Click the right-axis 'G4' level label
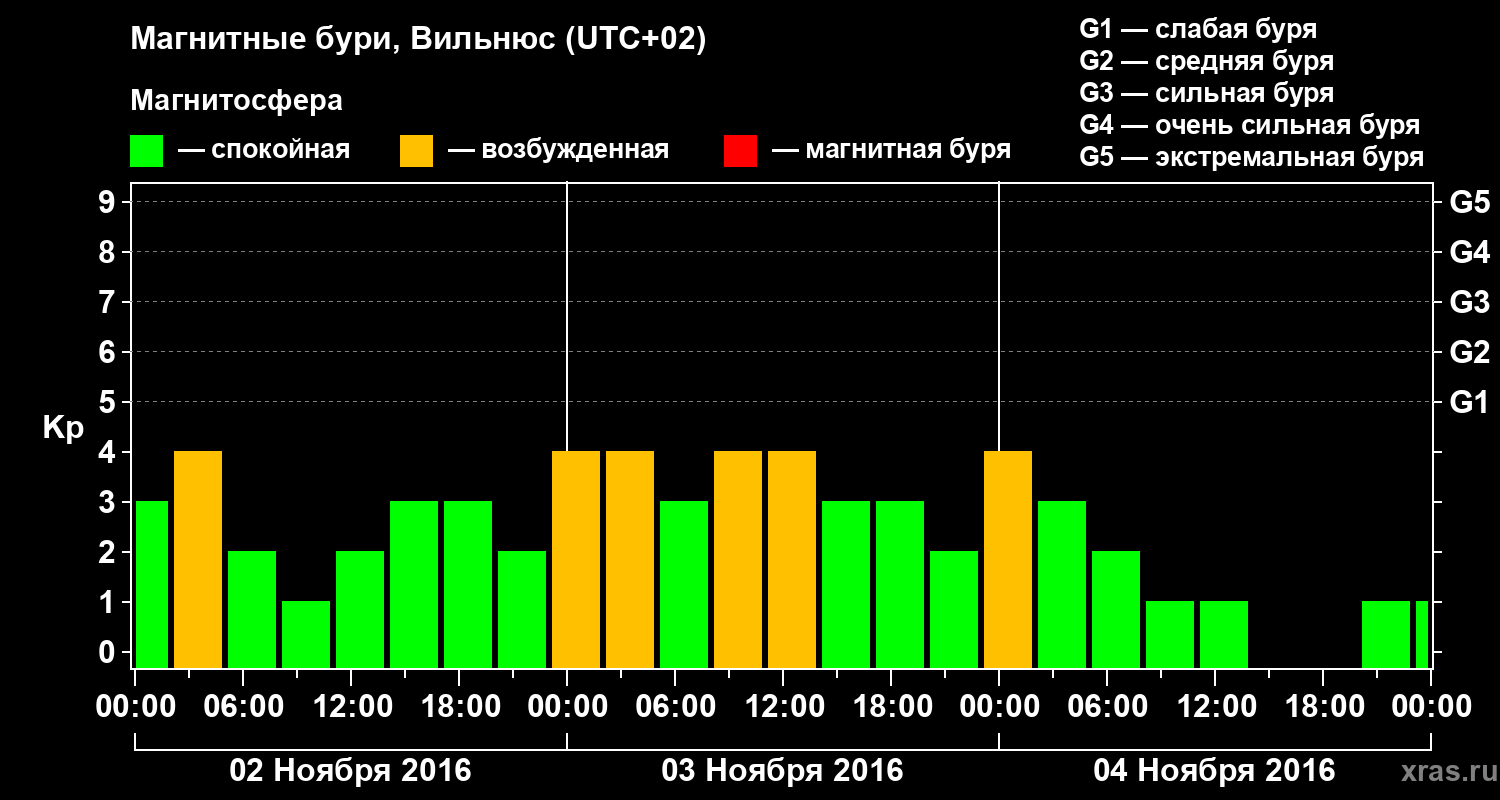Image resolution: width=1500 pixels, height=800 pixels. [1470, 252]
